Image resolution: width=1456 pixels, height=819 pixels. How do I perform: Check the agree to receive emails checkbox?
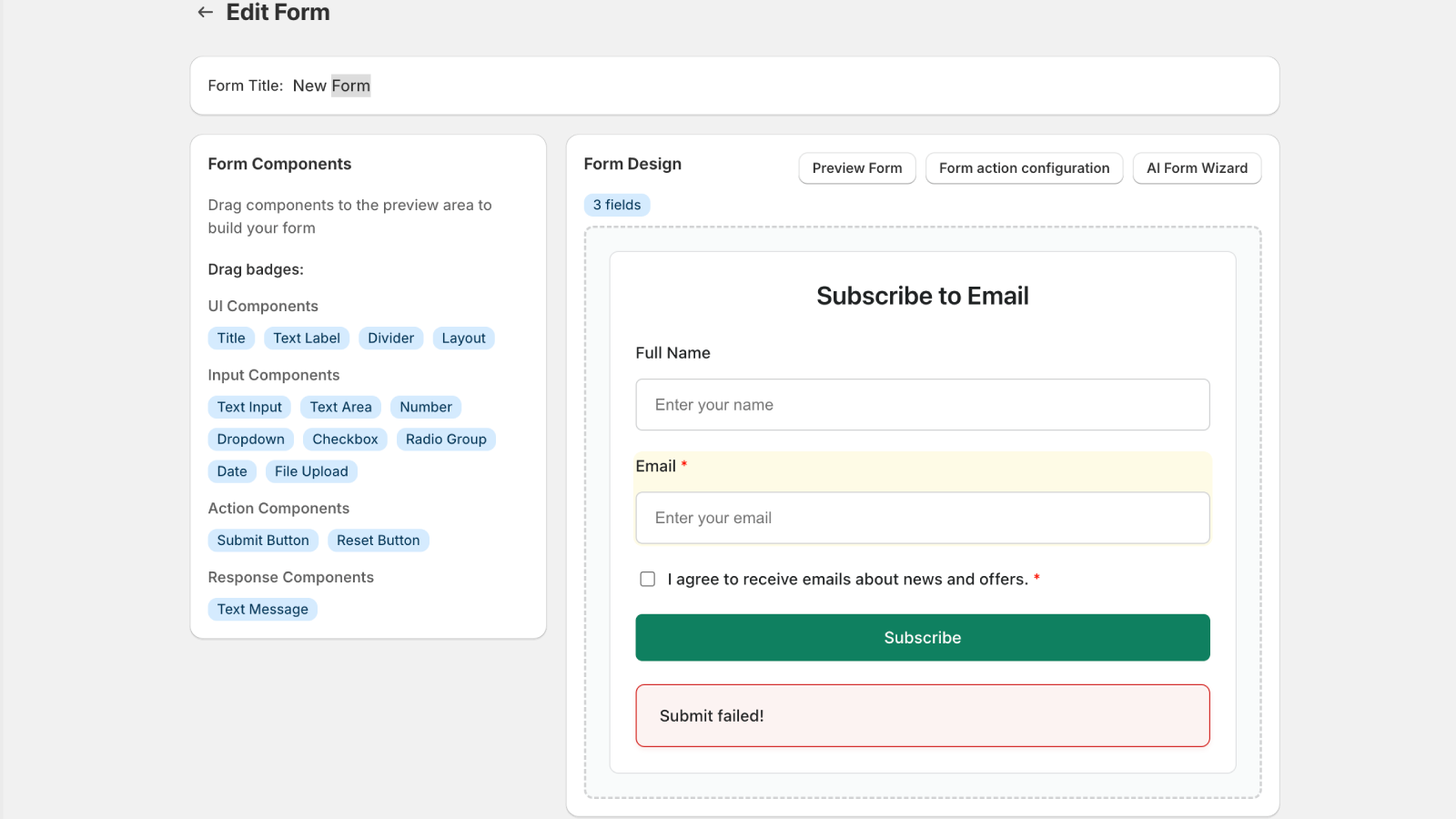[647, 579]
